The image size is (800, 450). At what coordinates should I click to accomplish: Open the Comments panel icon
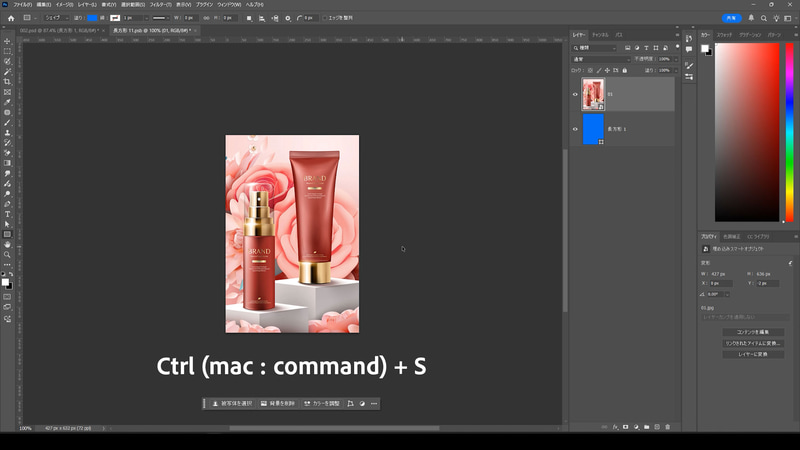[x=689, y=49]
